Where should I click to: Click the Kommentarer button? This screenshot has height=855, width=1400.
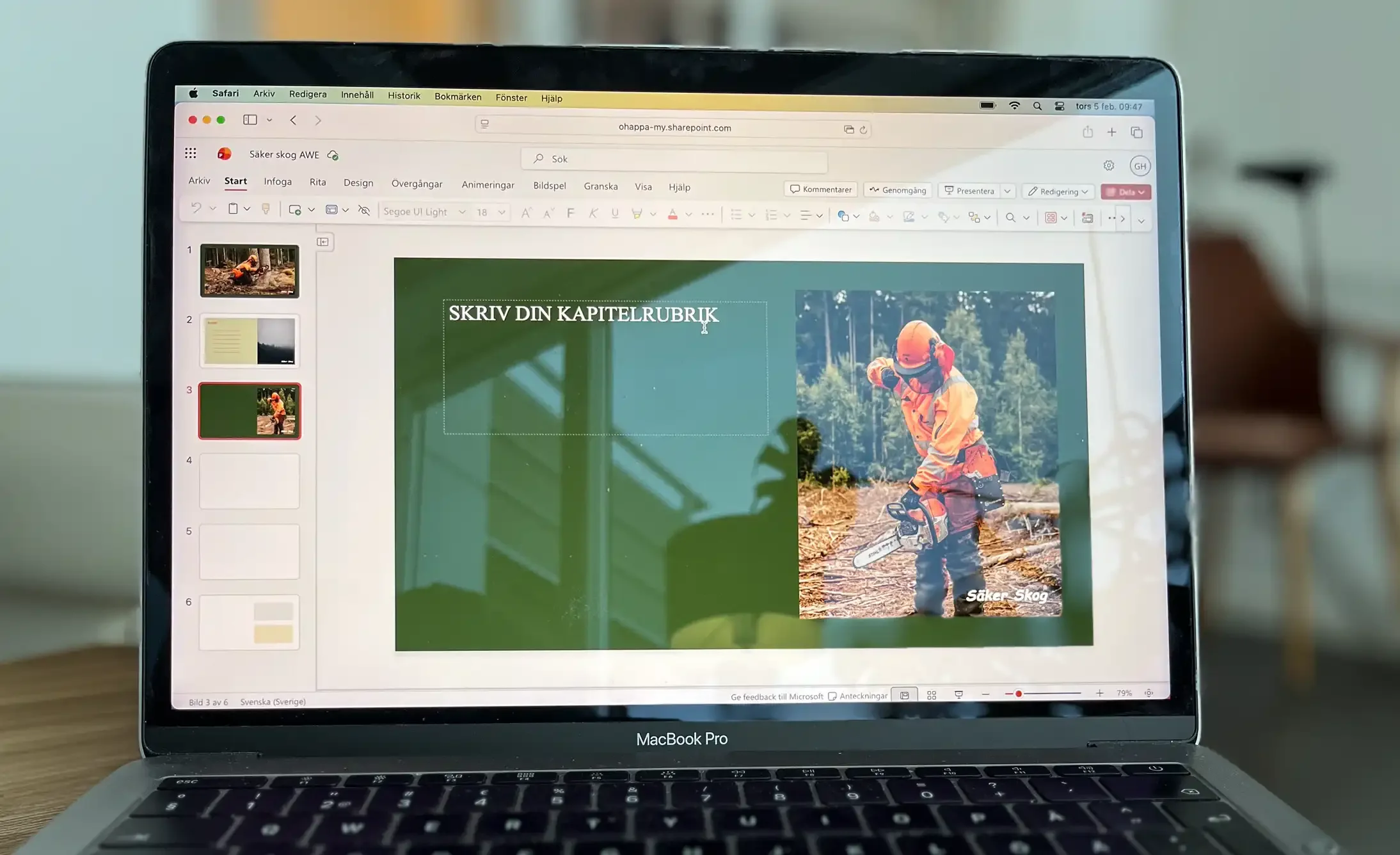coord(820,189)
